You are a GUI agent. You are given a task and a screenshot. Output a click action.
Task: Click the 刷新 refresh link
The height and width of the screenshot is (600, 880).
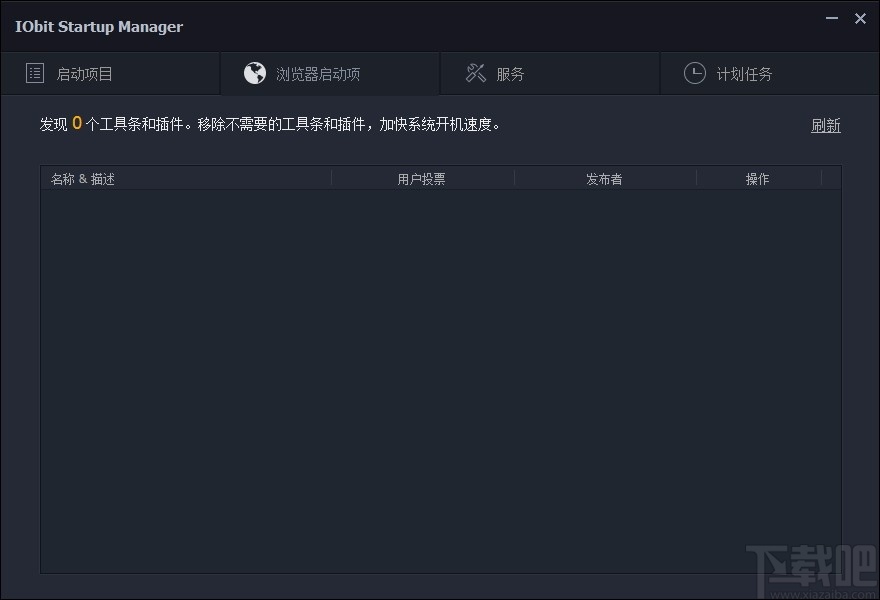826,125
